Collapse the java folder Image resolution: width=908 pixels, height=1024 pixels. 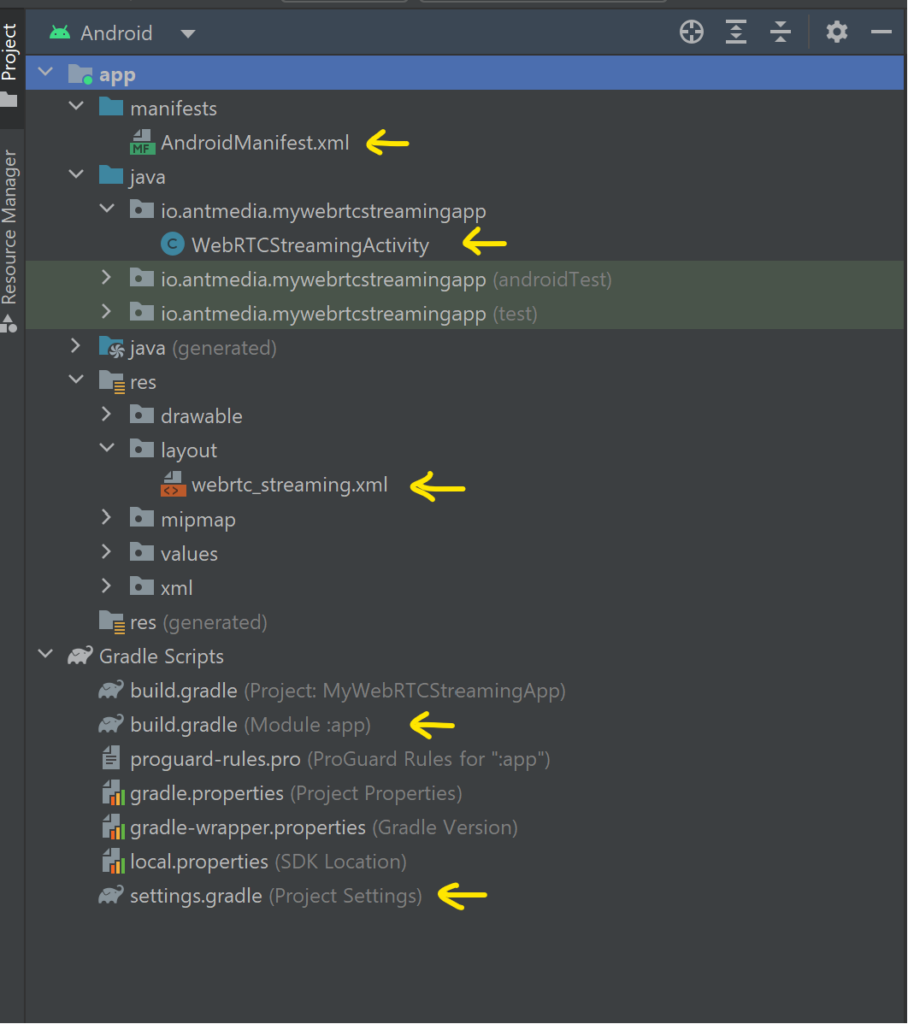(x=76, y=174)
